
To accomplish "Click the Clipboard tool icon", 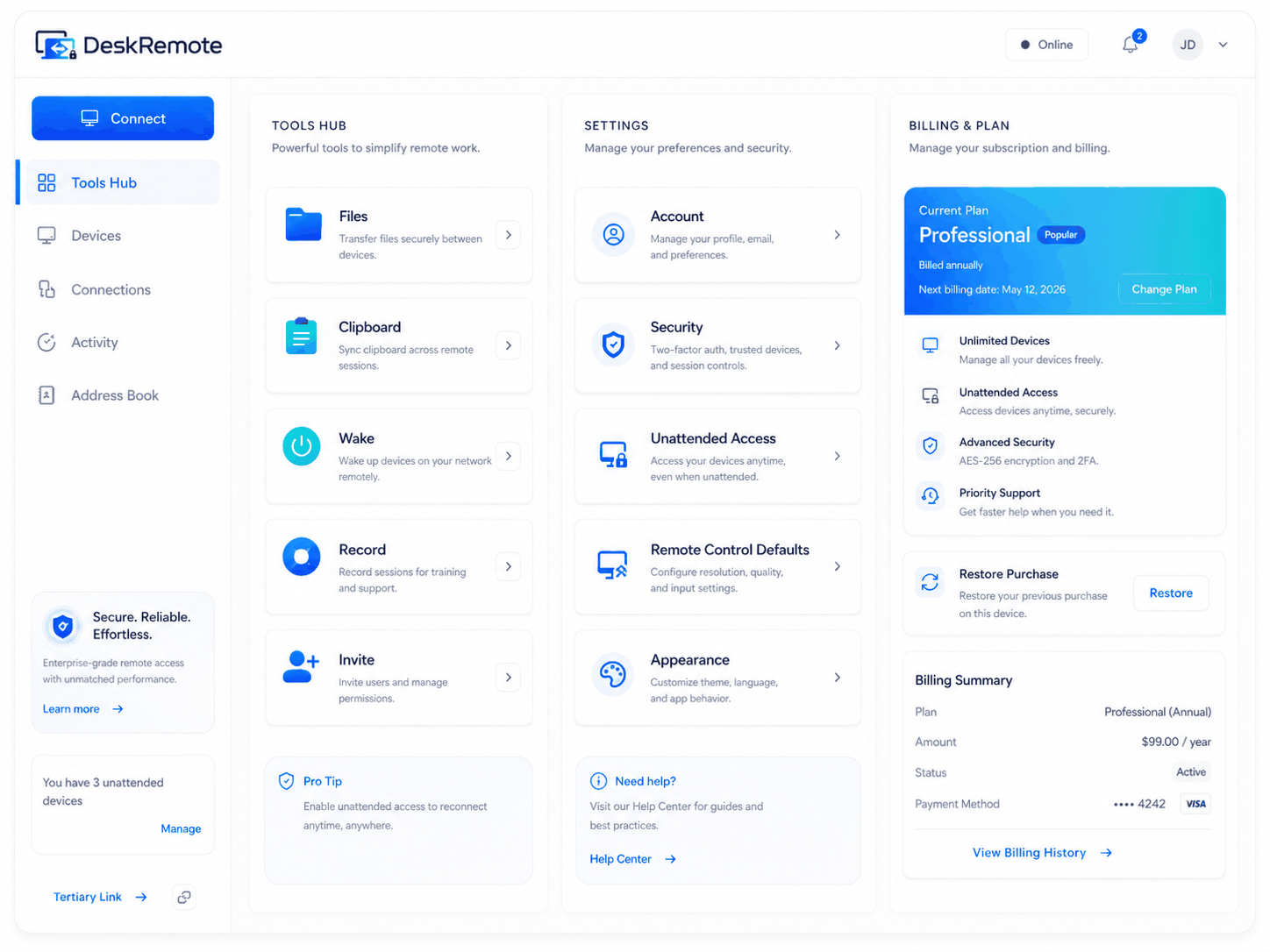I will [x=301, y=336].
